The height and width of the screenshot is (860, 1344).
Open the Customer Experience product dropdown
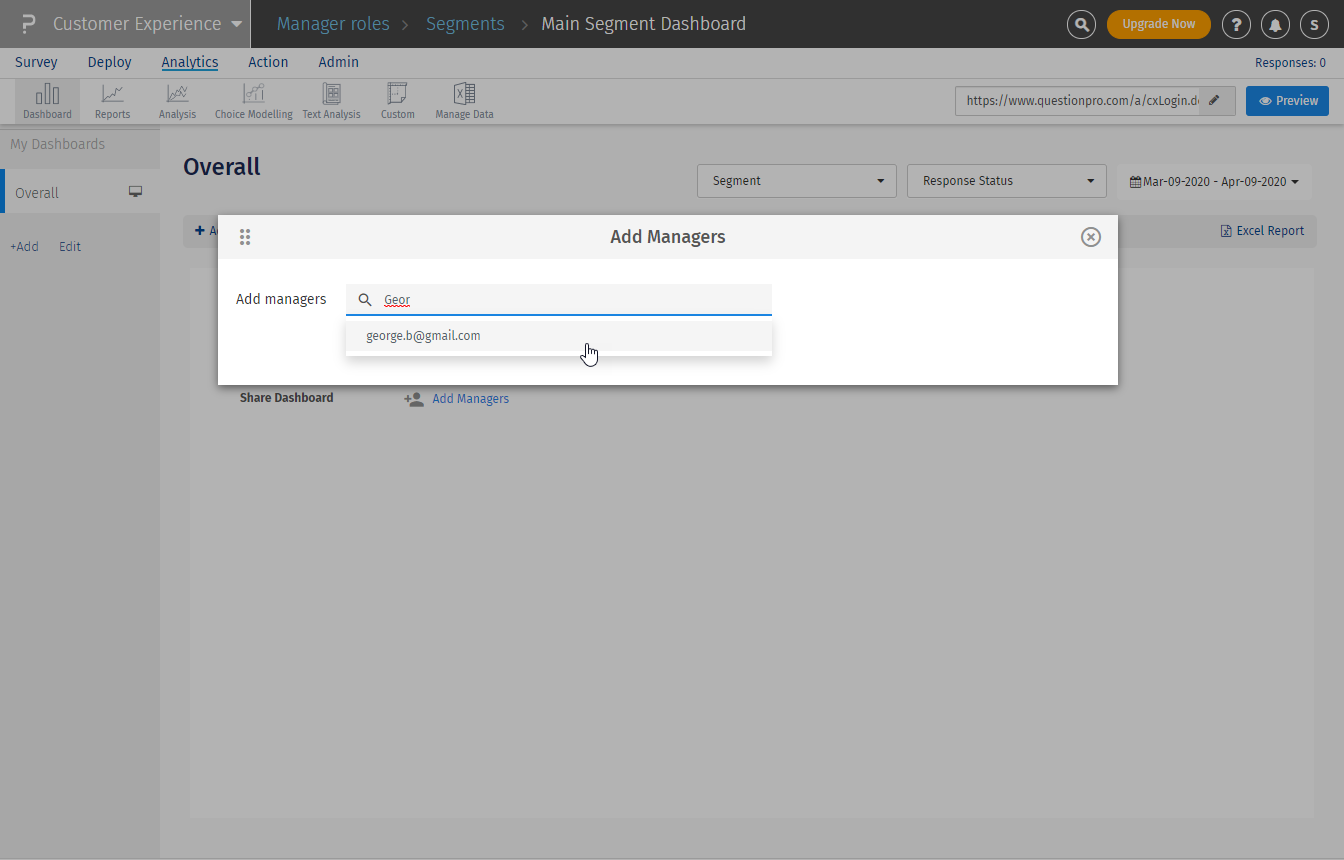click(146, 24)
